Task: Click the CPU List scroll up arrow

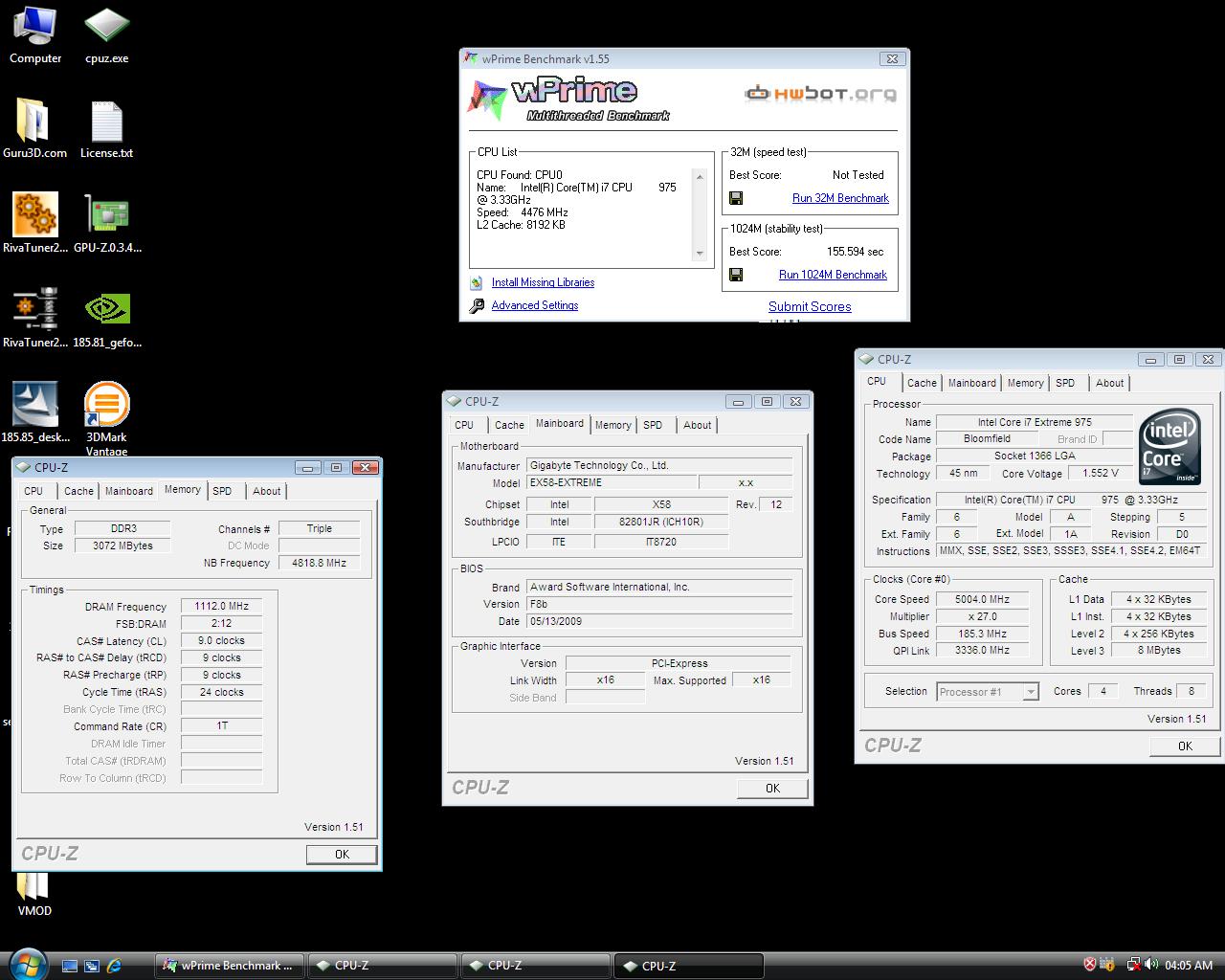Action: (x=700, y=176)
